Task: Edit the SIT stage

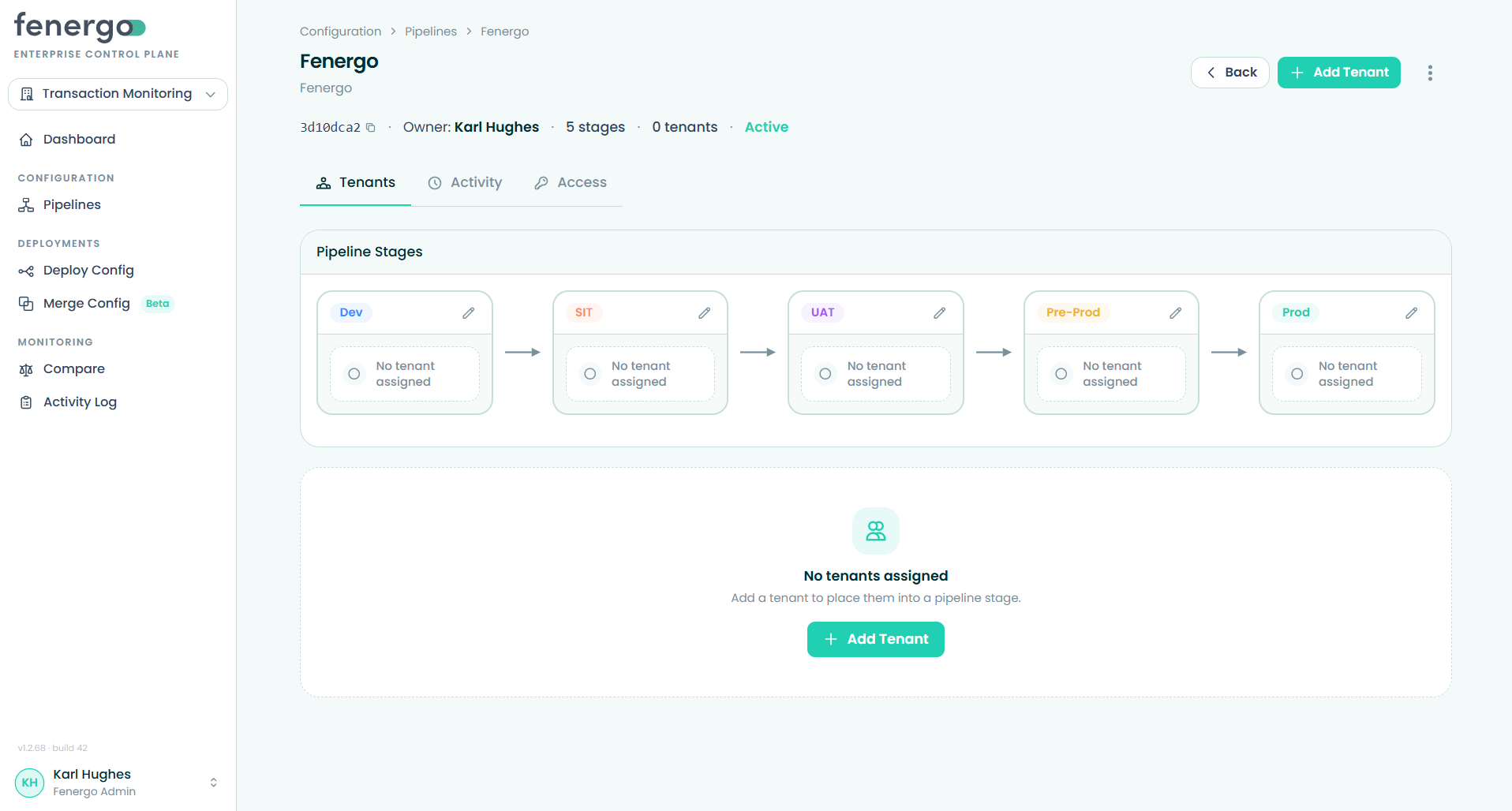Action: tap(705, 313)
